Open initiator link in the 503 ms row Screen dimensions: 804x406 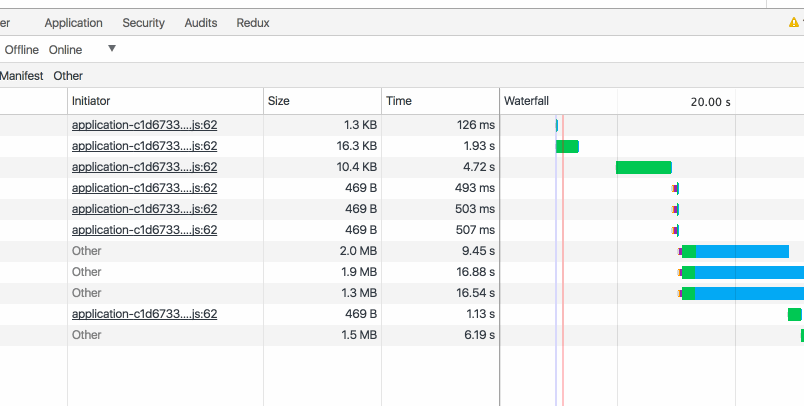coord(145,209)
